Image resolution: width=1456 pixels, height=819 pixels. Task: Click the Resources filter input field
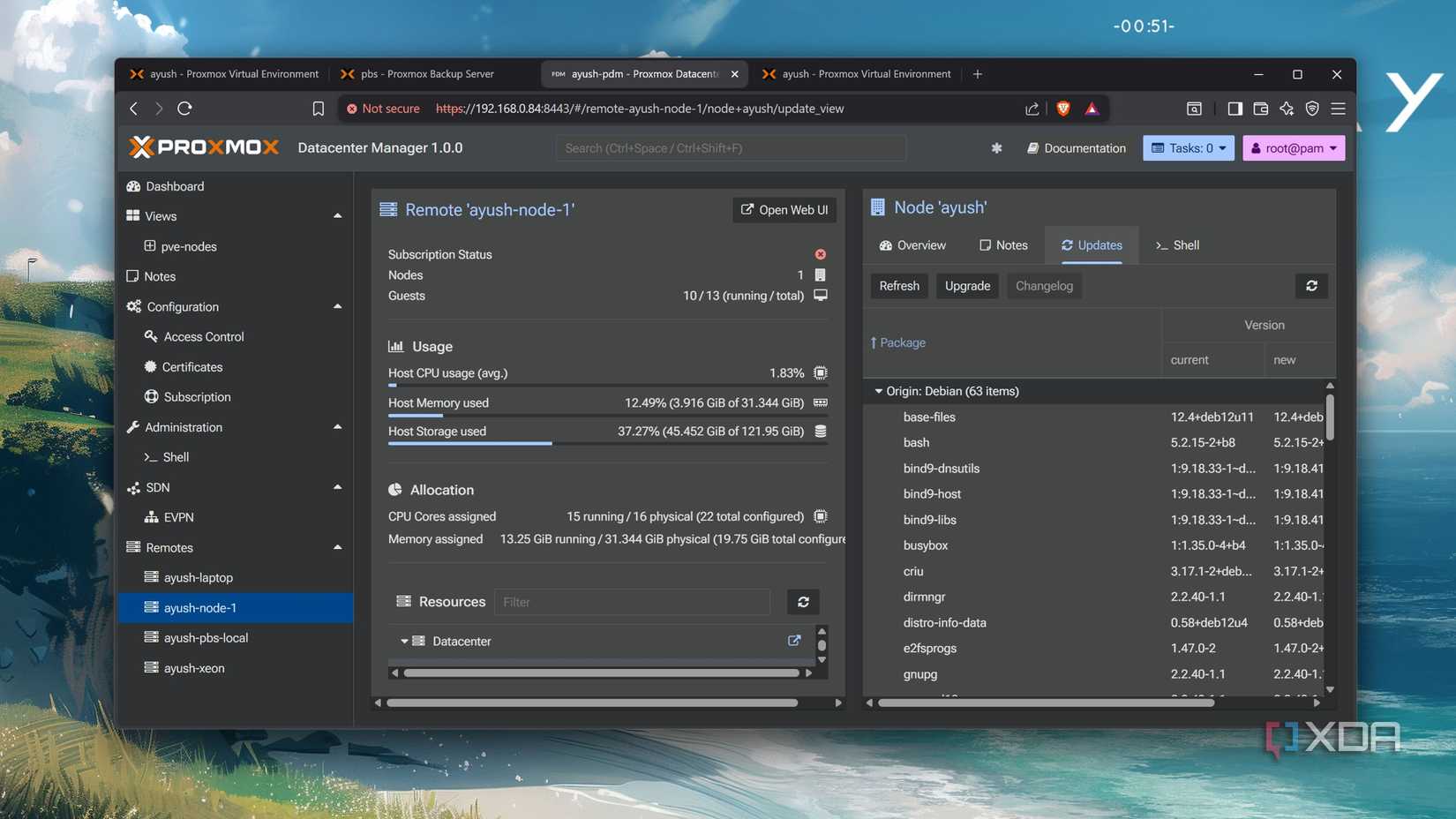(632, 602)
